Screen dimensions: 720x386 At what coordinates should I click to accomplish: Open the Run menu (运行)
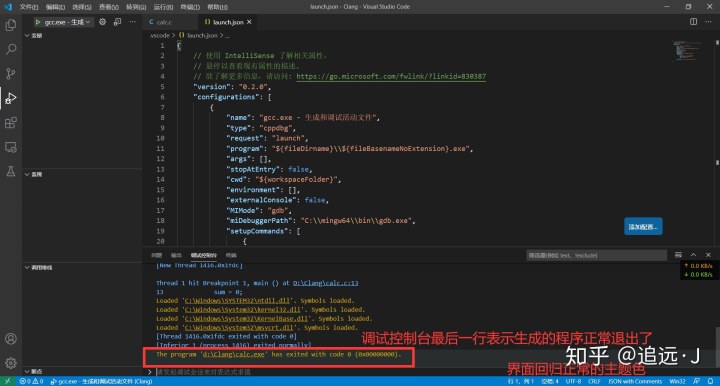pyautogui.click(x=163, y=7)
